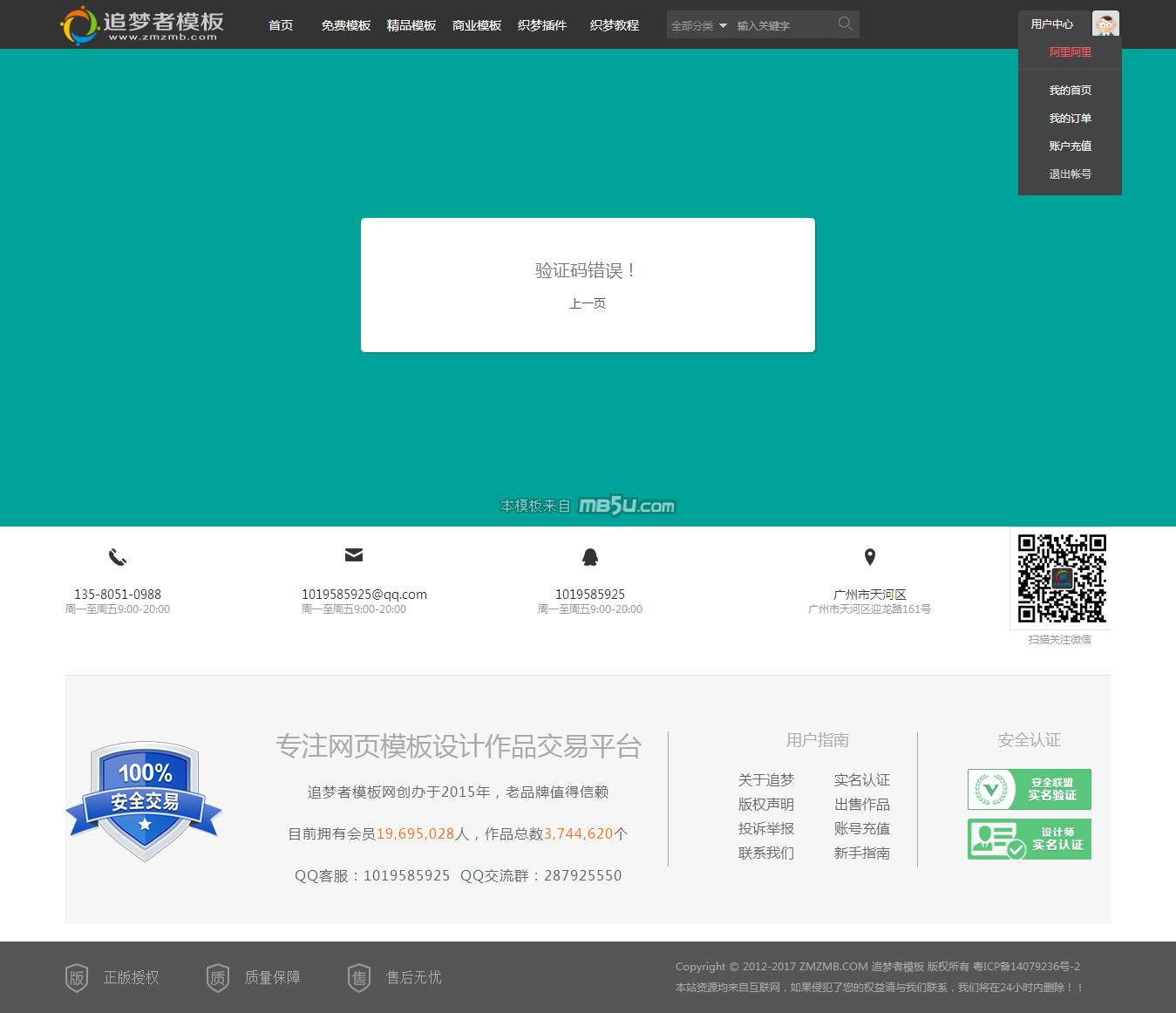Open the 联系我们 footer link

coord(765,853)
